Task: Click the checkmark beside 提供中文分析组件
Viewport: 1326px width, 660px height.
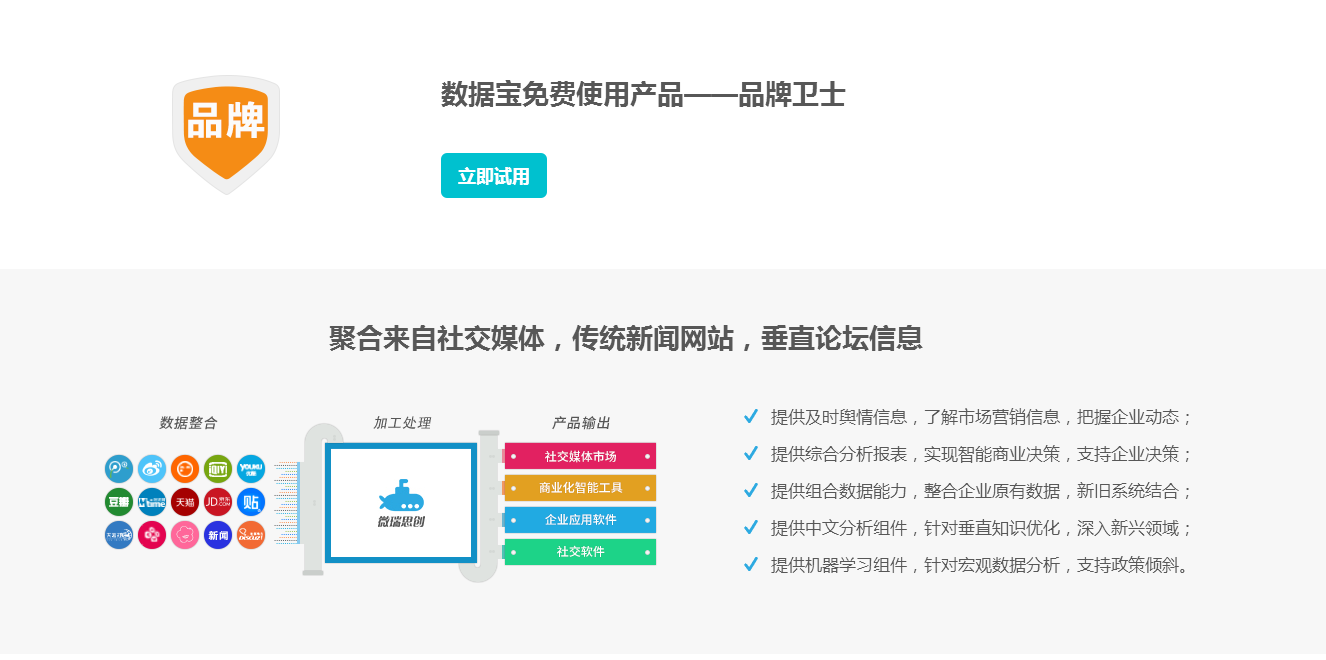Action: click(751, 527)
